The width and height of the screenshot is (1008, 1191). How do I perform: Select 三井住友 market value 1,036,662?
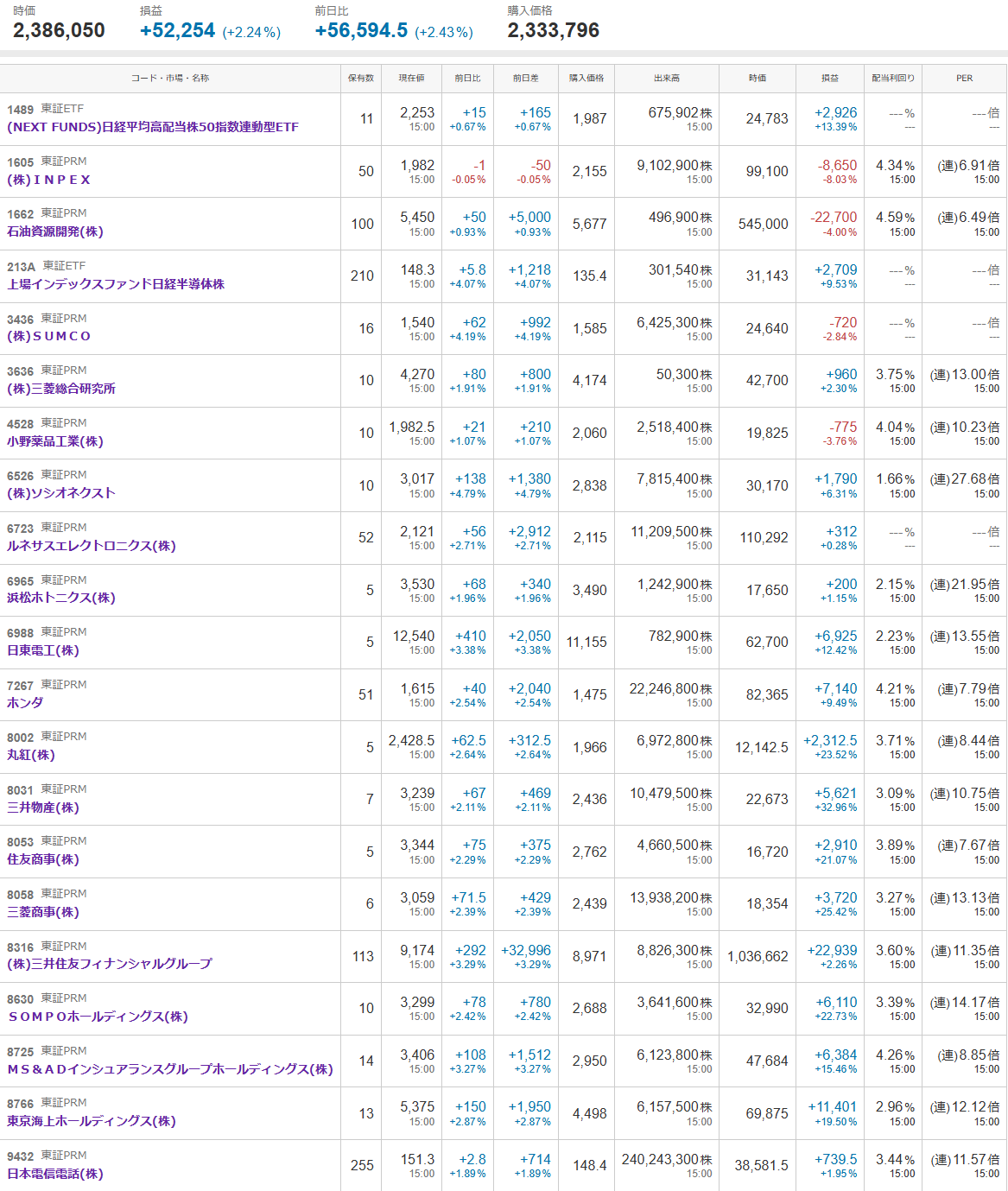(758, 956)
